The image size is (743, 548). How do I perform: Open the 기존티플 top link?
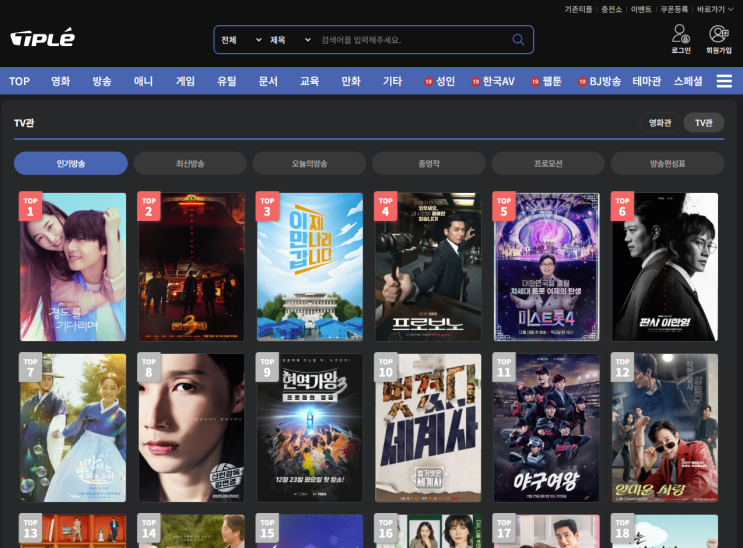(x=578, y=9)
